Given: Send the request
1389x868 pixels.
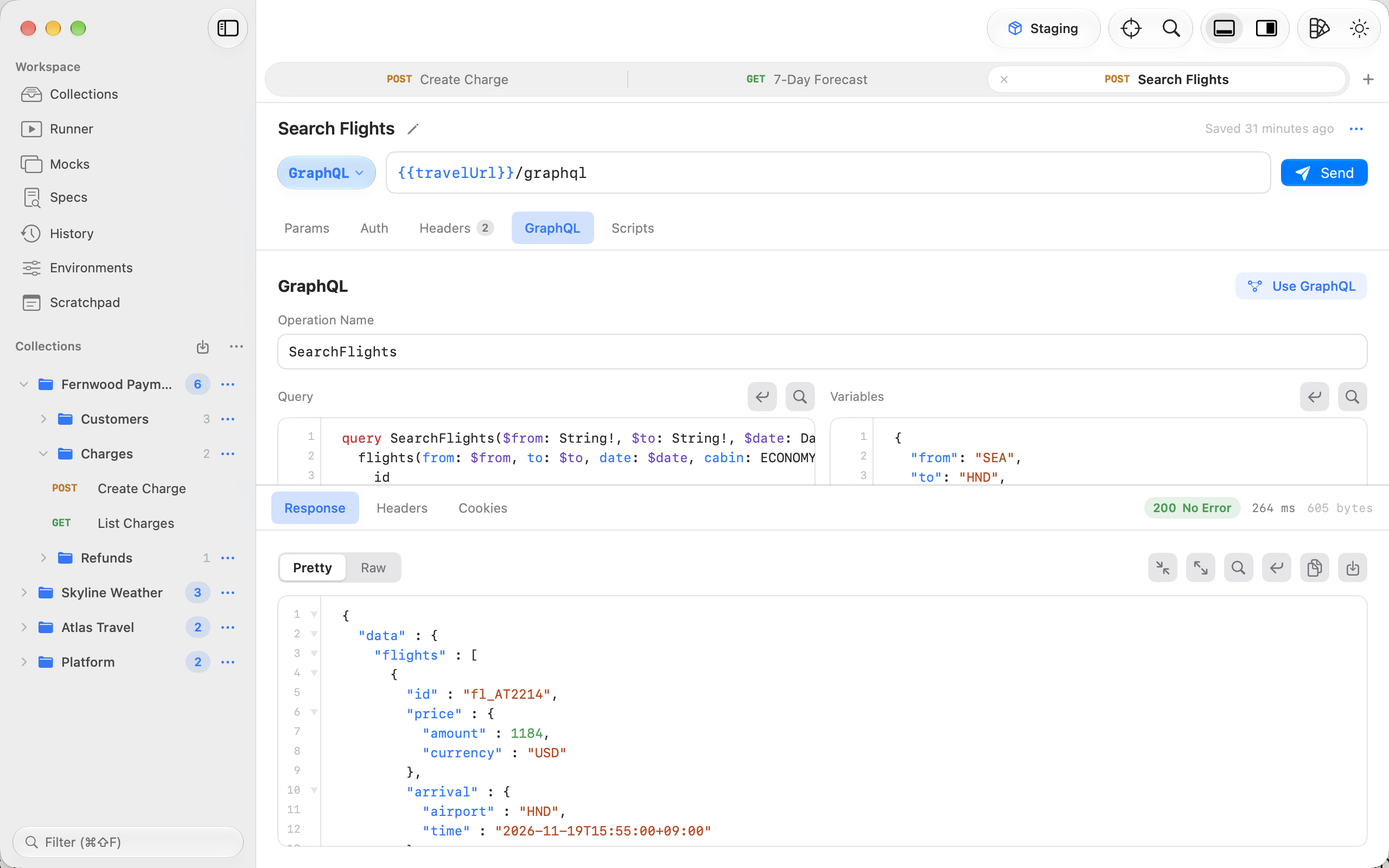Looking at the screenshot, I should point(1324,173).
